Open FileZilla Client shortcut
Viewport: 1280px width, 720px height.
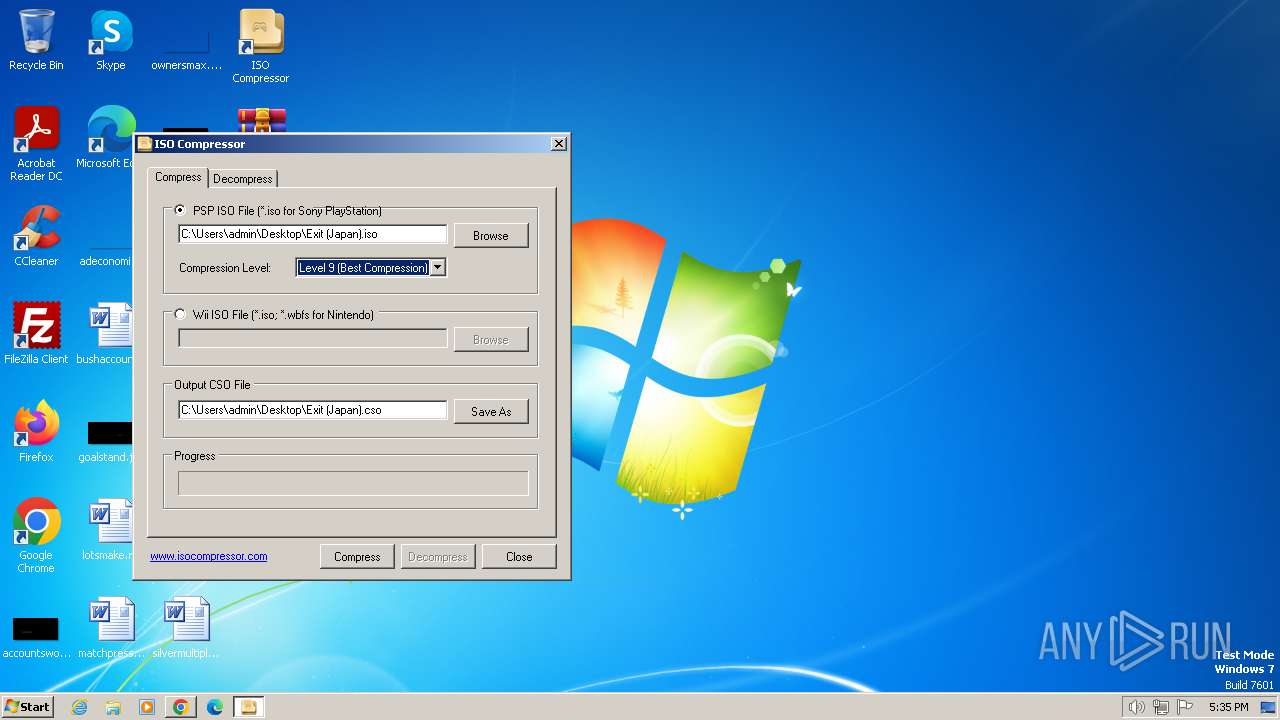36,334
